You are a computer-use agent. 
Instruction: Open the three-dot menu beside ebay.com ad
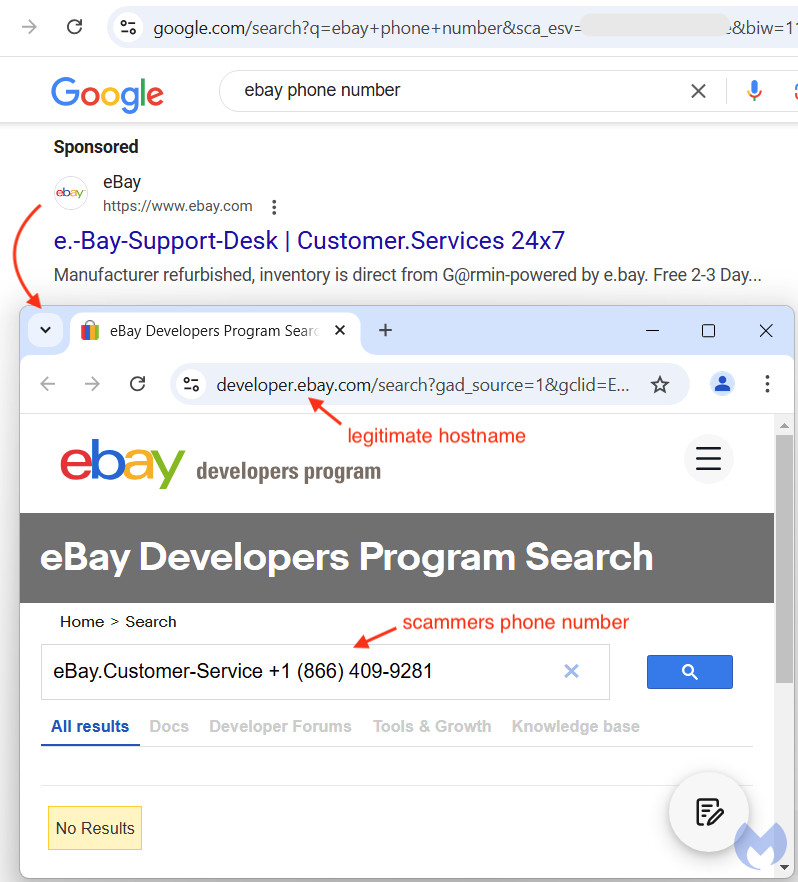tap(274, 207)
